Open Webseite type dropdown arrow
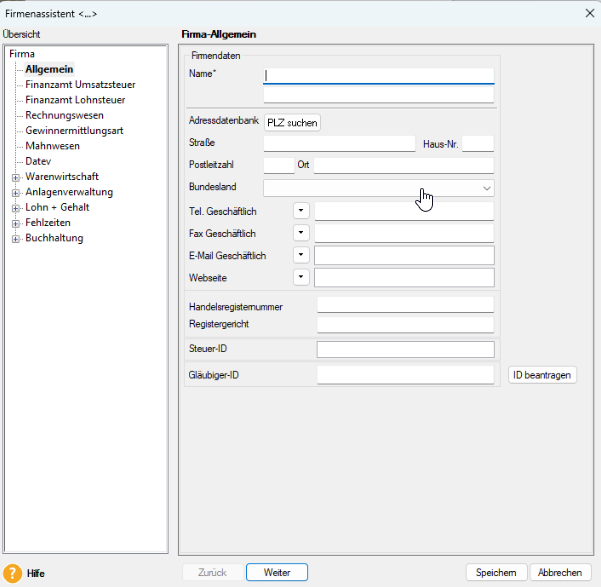Viewport: 601px width, 587px height. 301,277
